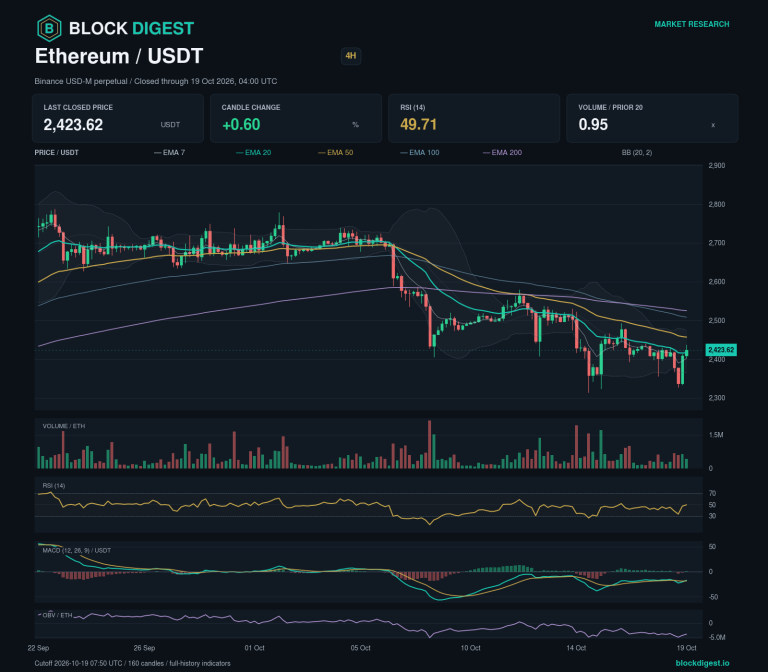Image resolution: width=768 pixels, height=672 pixels.
Task: Click the 01 Oct date label
Action: [254, 648]
